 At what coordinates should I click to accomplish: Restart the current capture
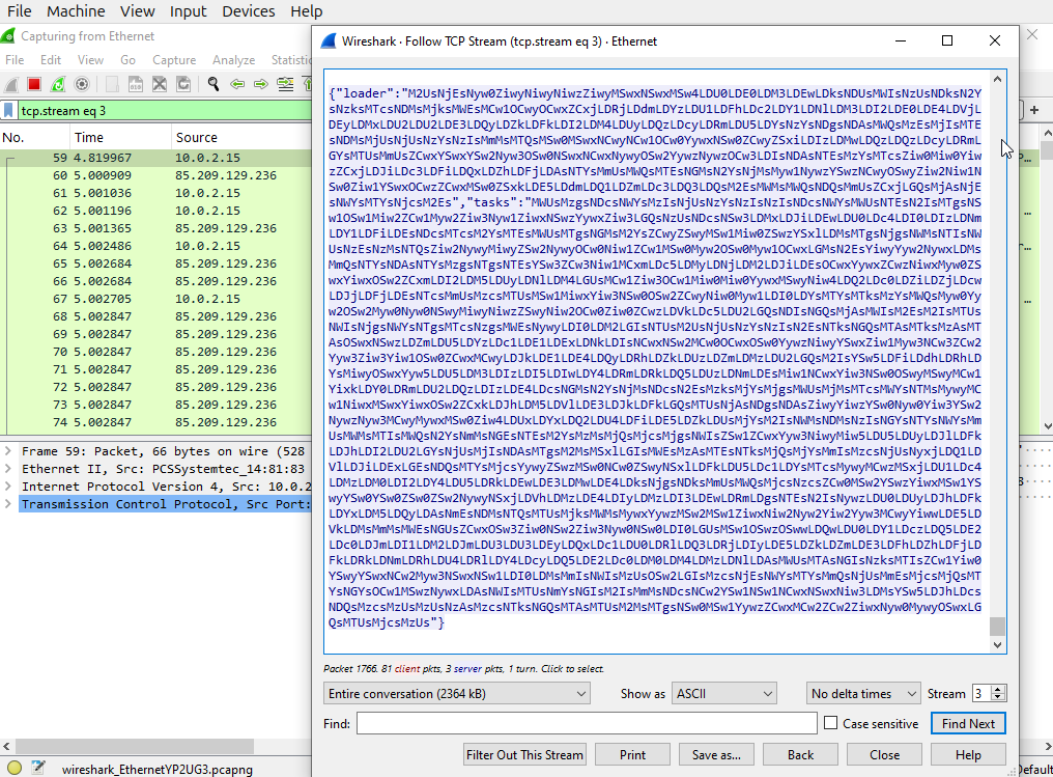(58, 85)
